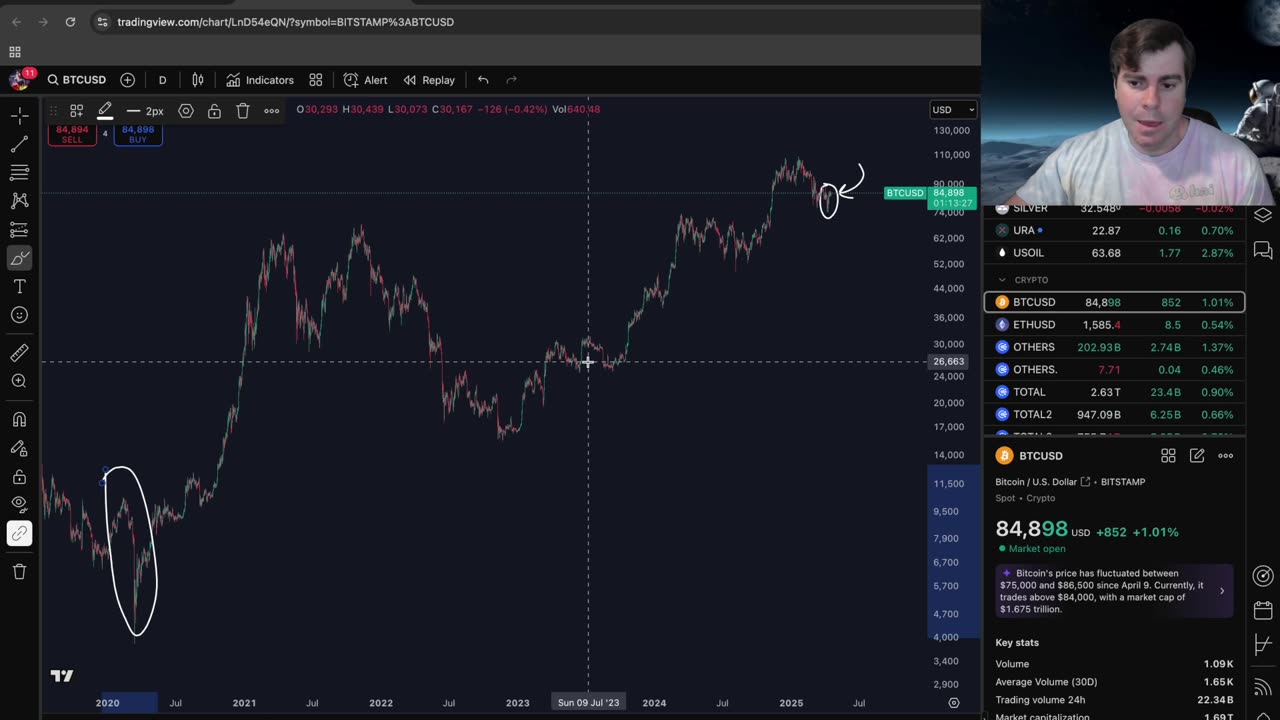Open the D timeframe interval dropdown
Image resolution: width=1280 pixels, height=720 pixels.
click(x=162, y=80)
